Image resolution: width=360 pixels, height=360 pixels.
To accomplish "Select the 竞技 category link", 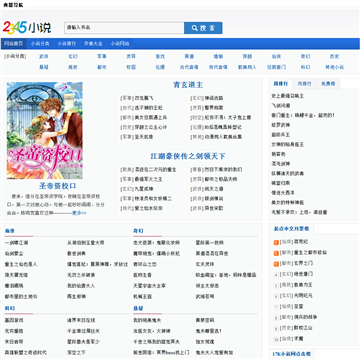I will [73, 67].
